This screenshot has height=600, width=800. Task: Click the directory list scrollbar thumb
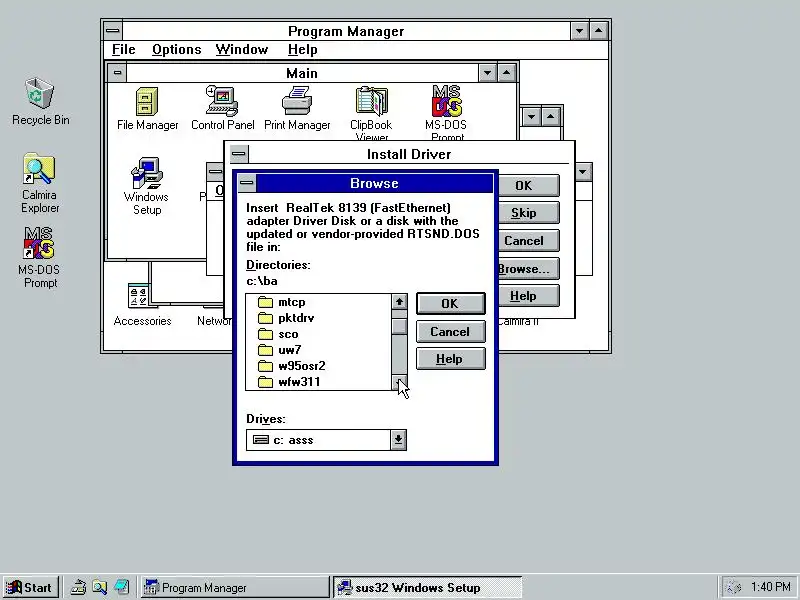pyautogui.click(x=399, y=326)
